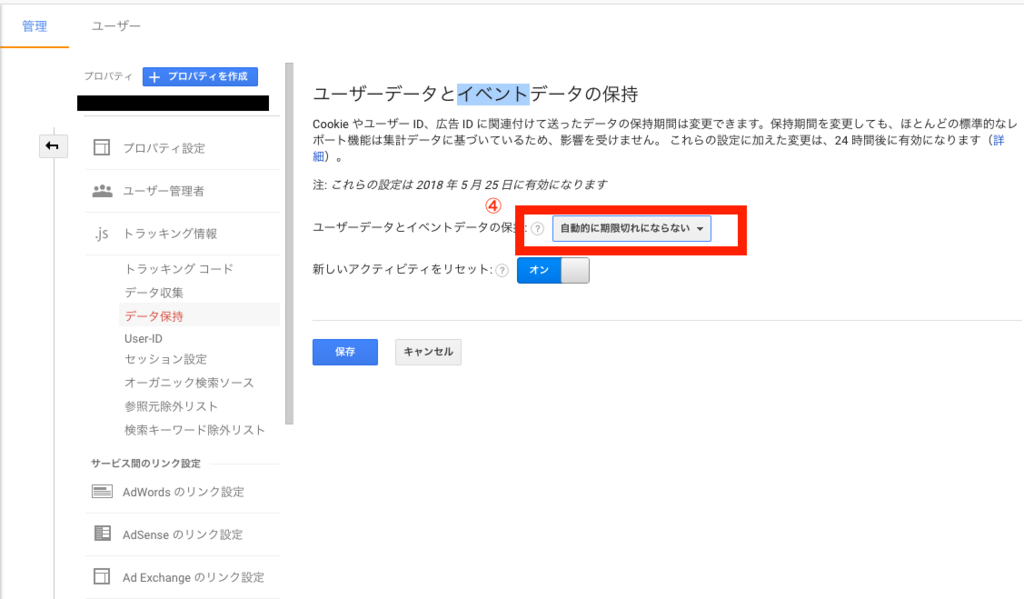Click the note about 2018 年 5 月 25 日
This screenshot has width=1024, height=599.
[460, 184]
